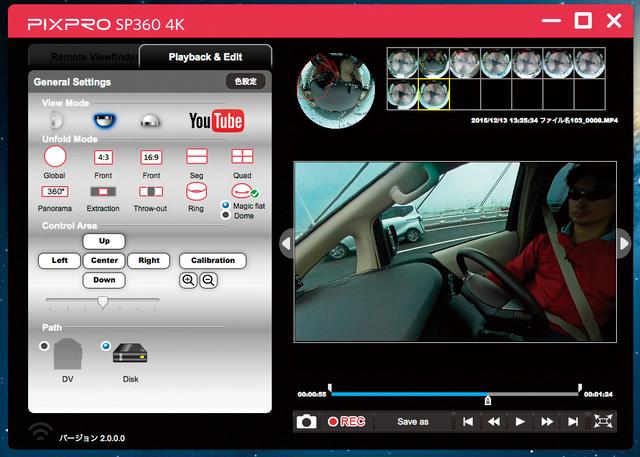Viewport: 640px width, 457px height.
Task: Show previous image with left arrow
Action: click(x=286, y=244)
